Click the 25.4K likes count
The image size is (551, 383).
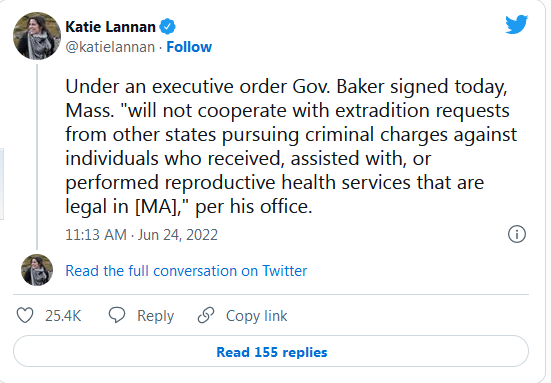(x=63, y=316)
